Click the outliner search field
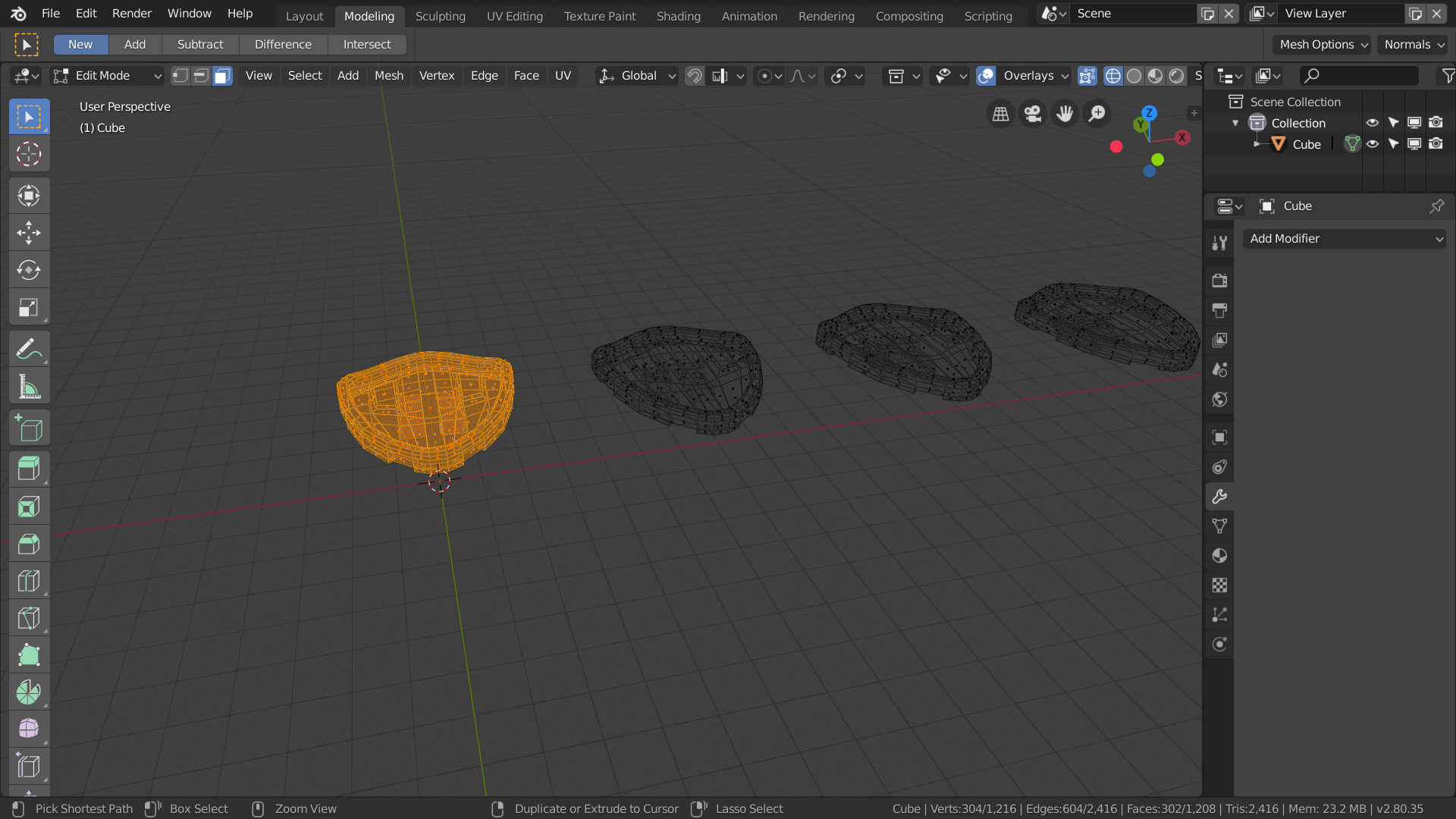Screen dimensions: 1456x819 point(1358,76)
